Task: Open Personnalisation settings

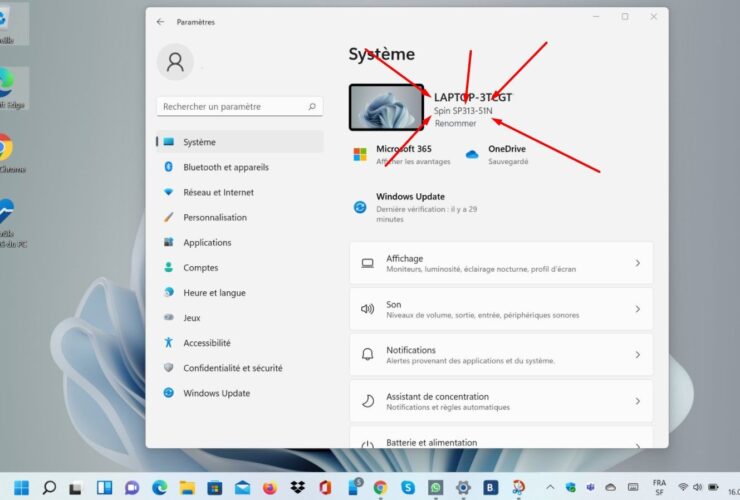Action: 240,217
